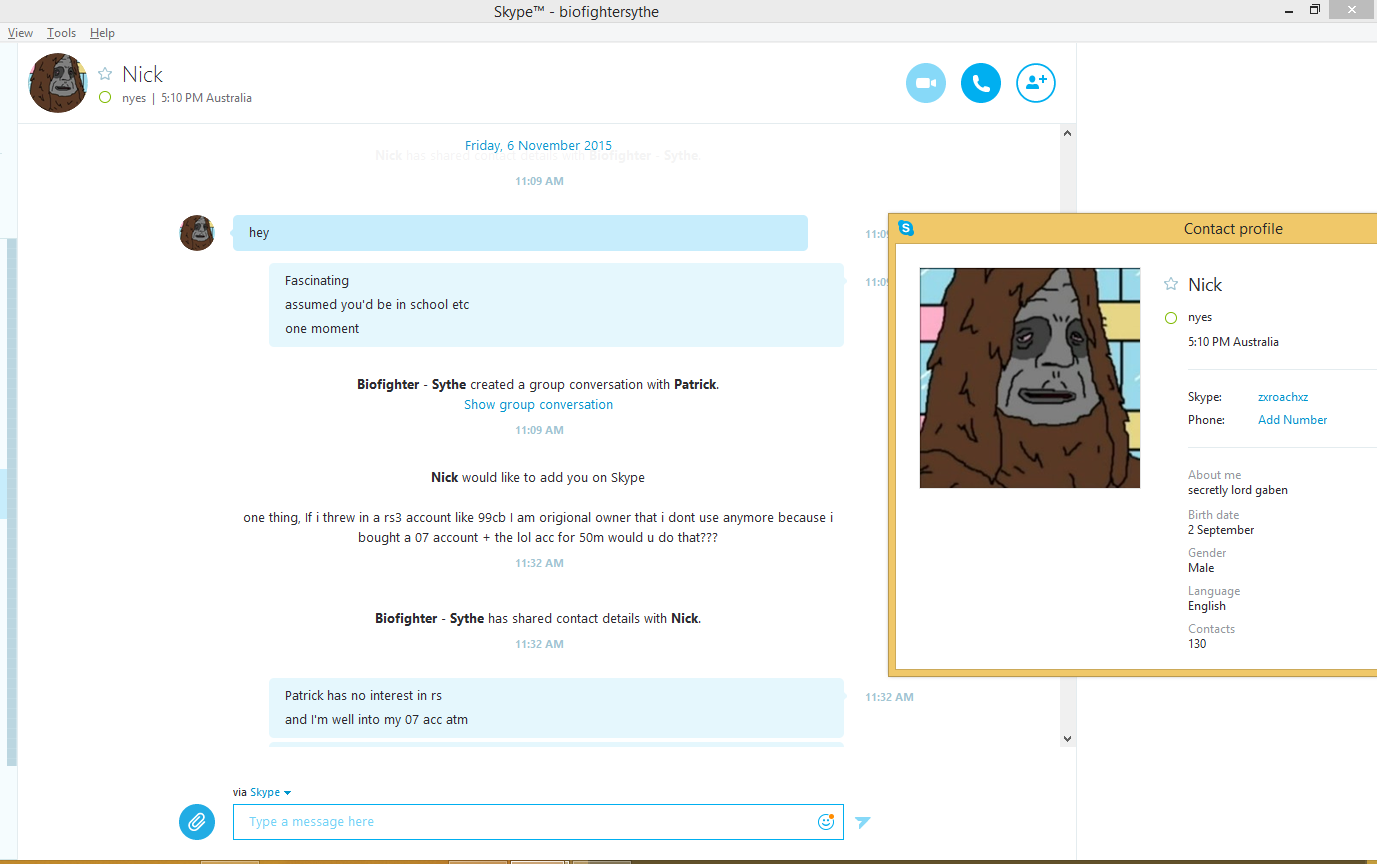Click the 'Friday, 6 November 2015' date header

tap(538, 146)
